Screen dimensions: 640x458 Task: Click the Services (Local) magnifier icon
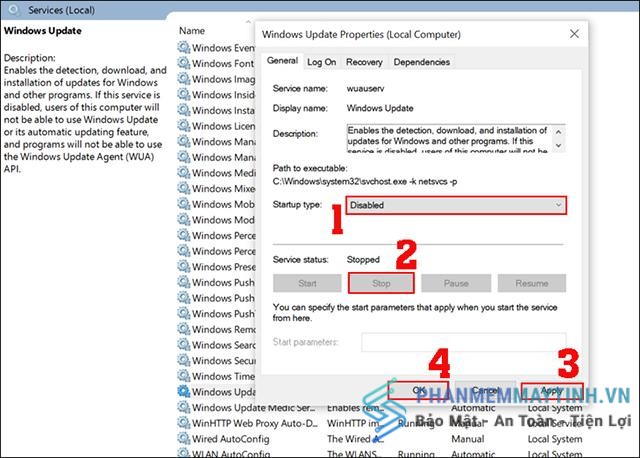[x=15, y=9]
